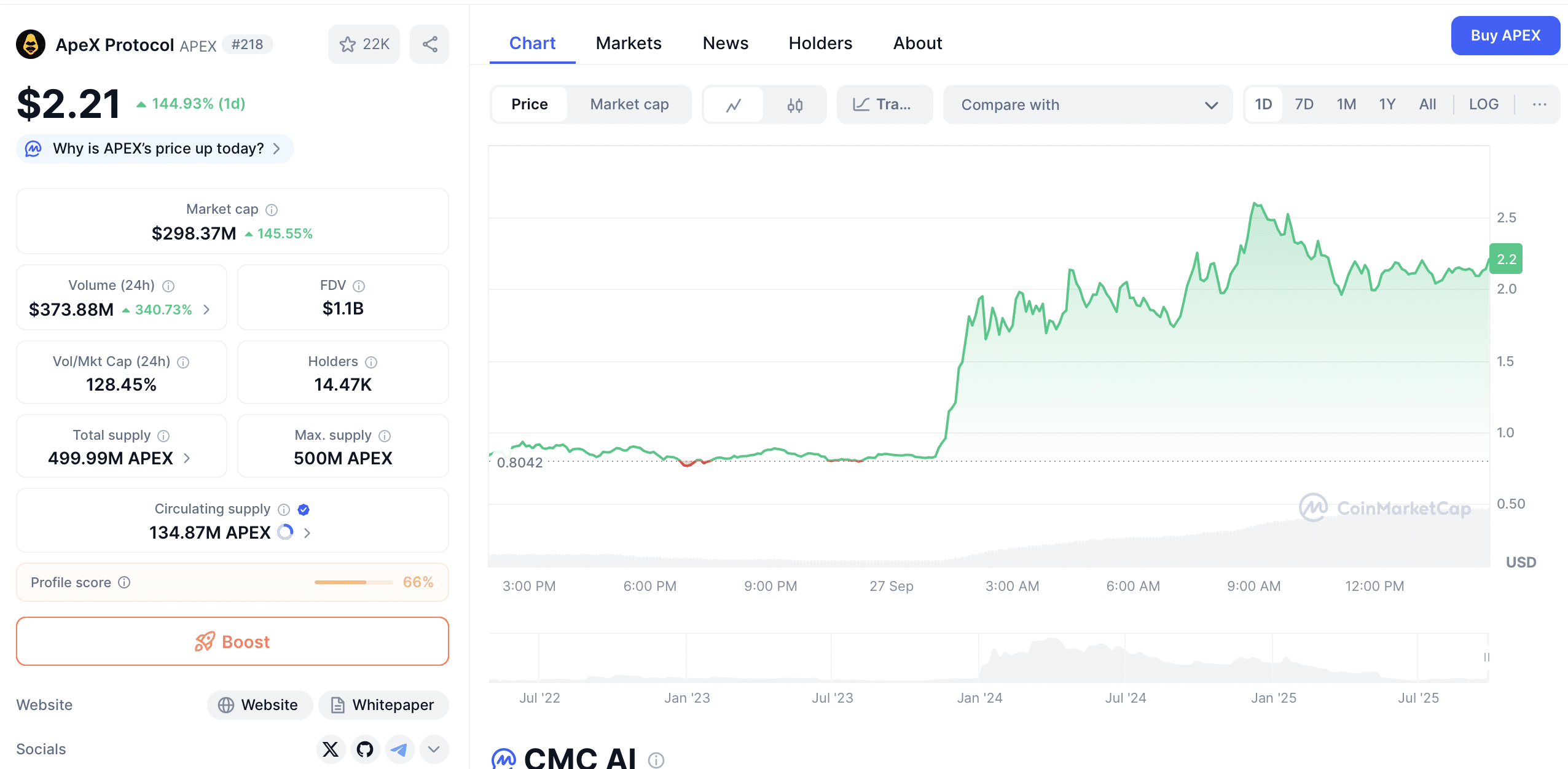Click the Market cap info icon
The image size is (1568, 769).
(272, 210)
